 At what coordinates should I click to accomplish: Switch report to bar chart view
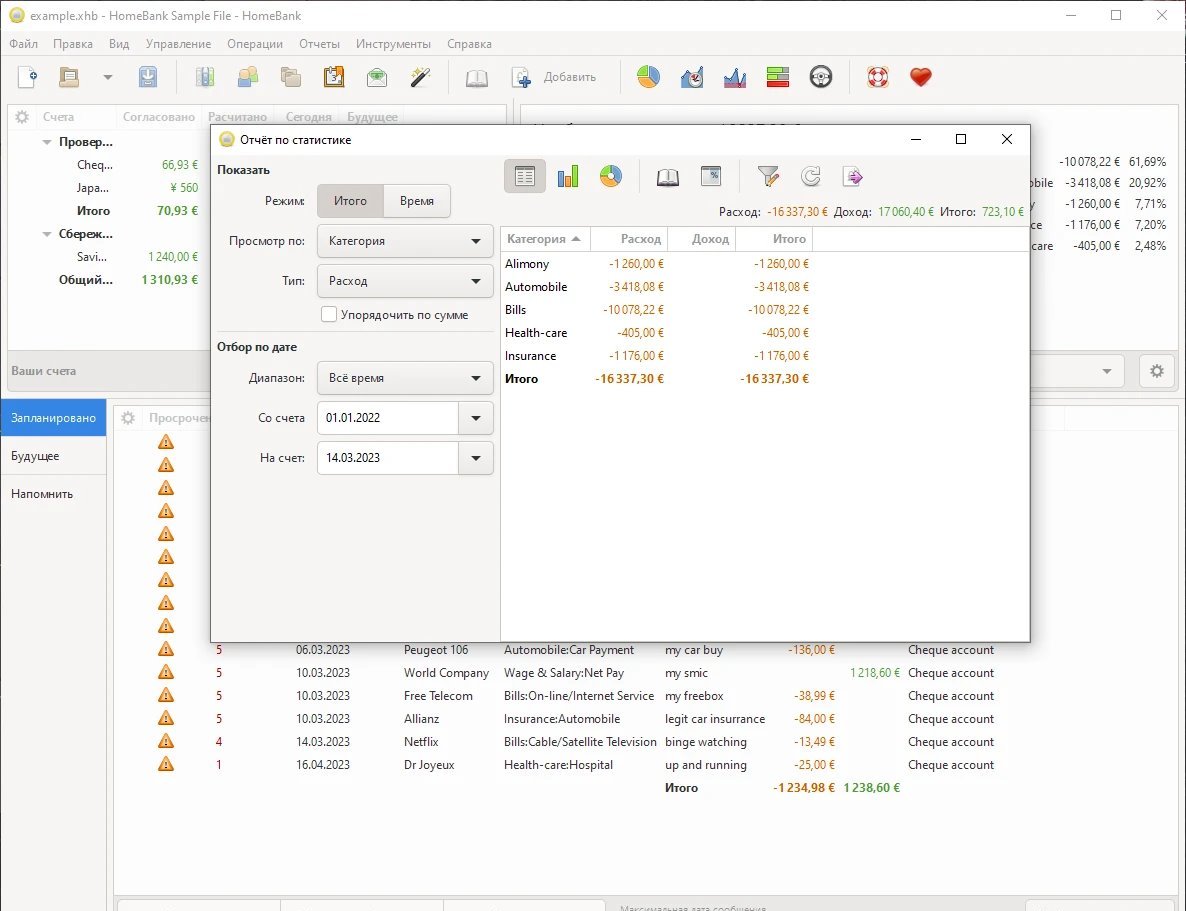click(x=568, y=177)
